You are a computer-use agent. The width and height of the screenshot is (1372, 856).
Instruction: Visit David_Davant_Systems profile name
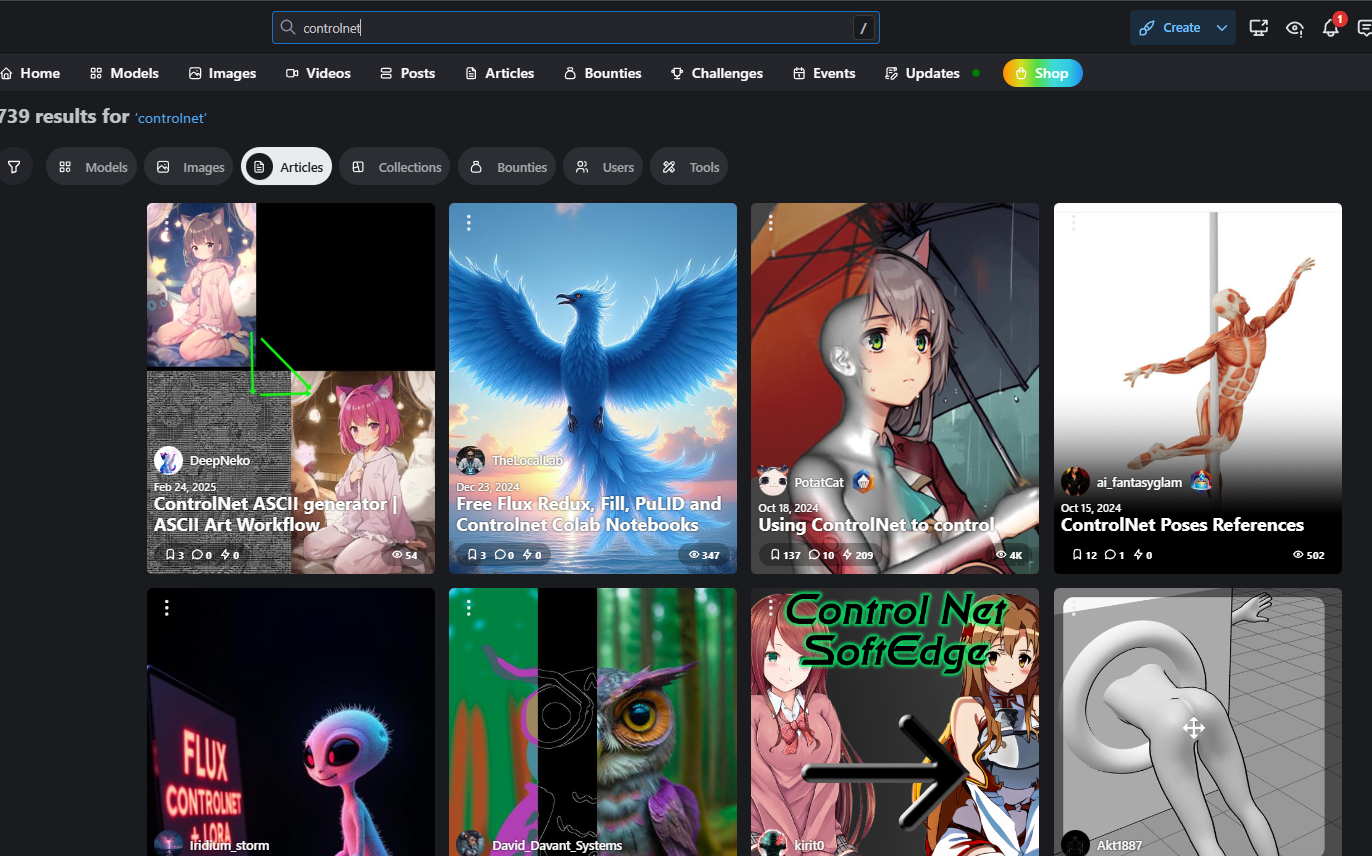pos(557,845)
